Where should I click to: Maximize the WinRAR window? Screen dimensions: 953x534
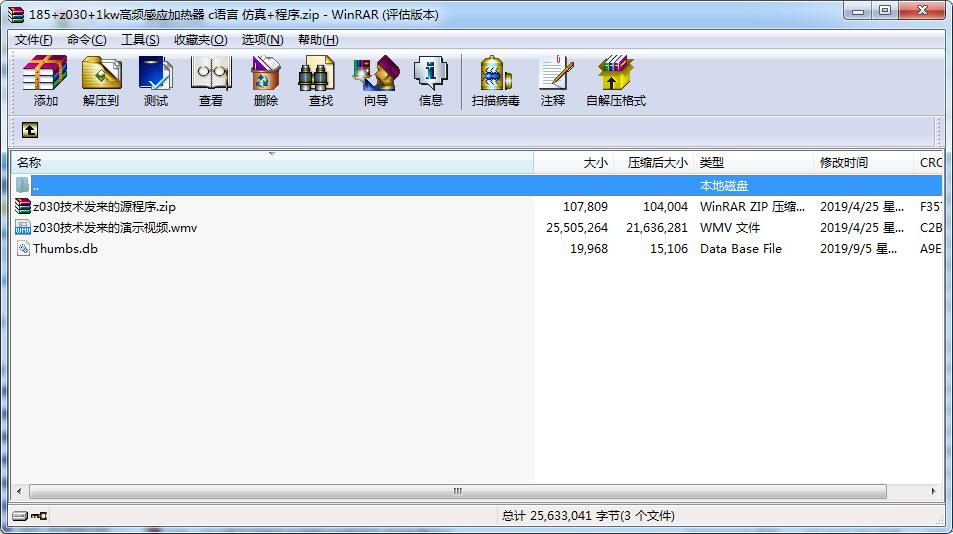tap(884, 11)
